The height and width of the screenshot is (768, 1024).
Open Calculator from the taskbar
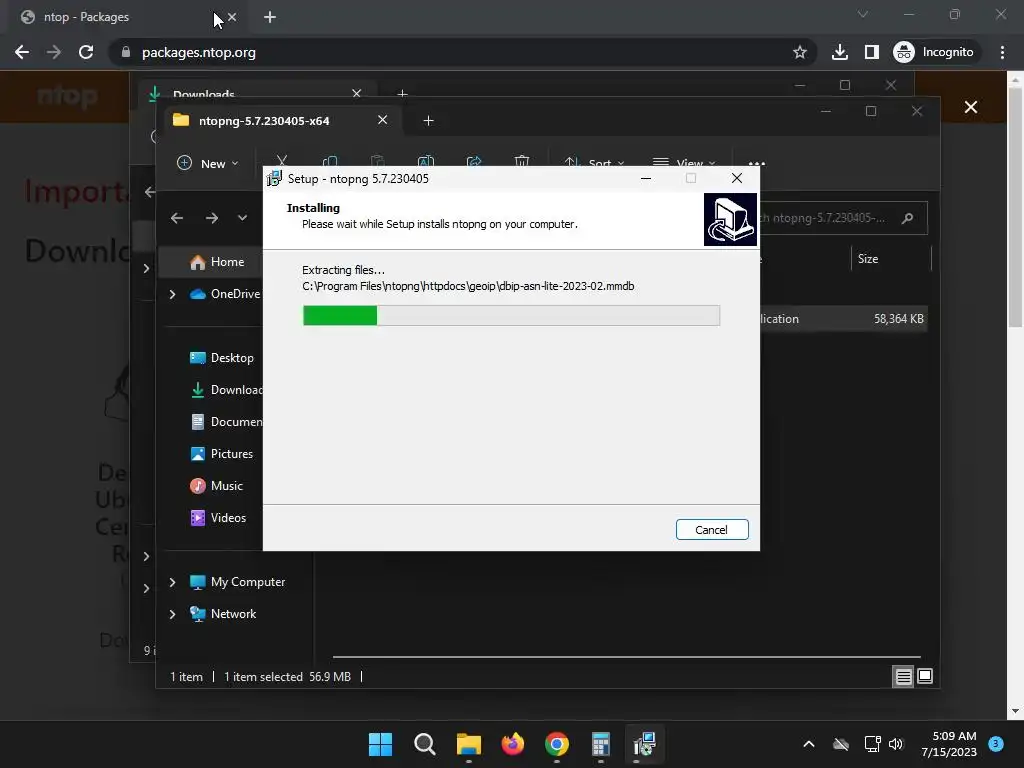pyautogui.click(x=601, y=744)
